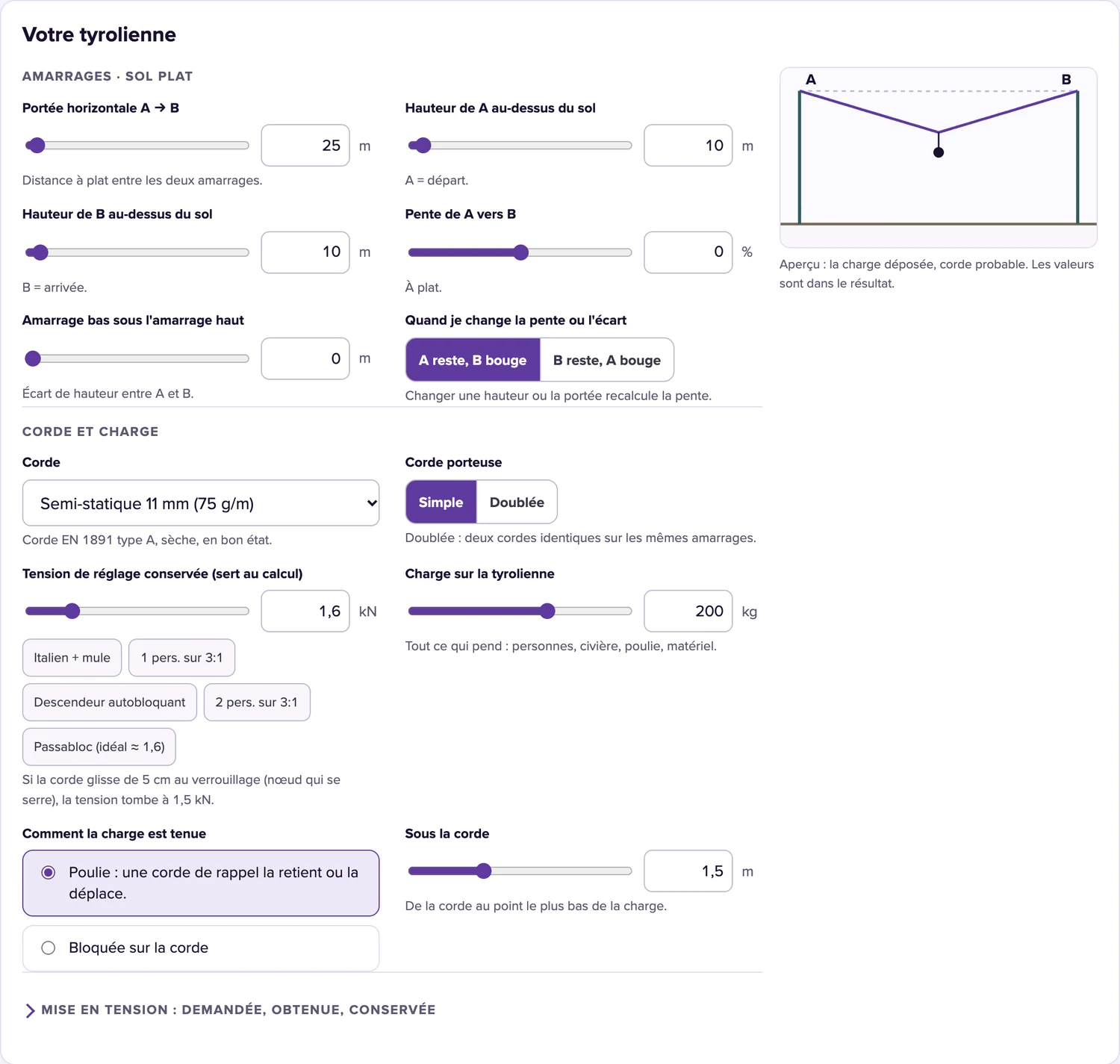Apply the "Italien + mule" tension preset
This screenshot has width=1120, height=1064.
pyautogui.click(x=72, y=658)
